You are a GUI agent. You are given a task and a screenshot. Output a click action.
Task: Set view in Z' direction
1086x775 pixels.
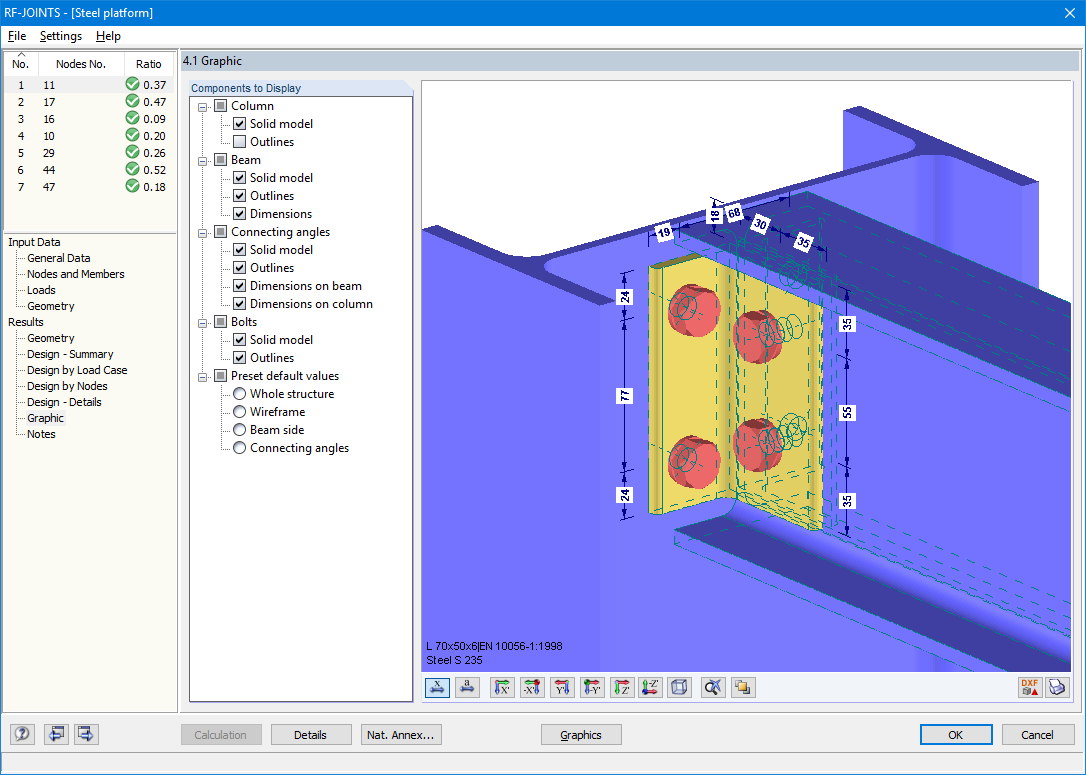click(622, 688)
